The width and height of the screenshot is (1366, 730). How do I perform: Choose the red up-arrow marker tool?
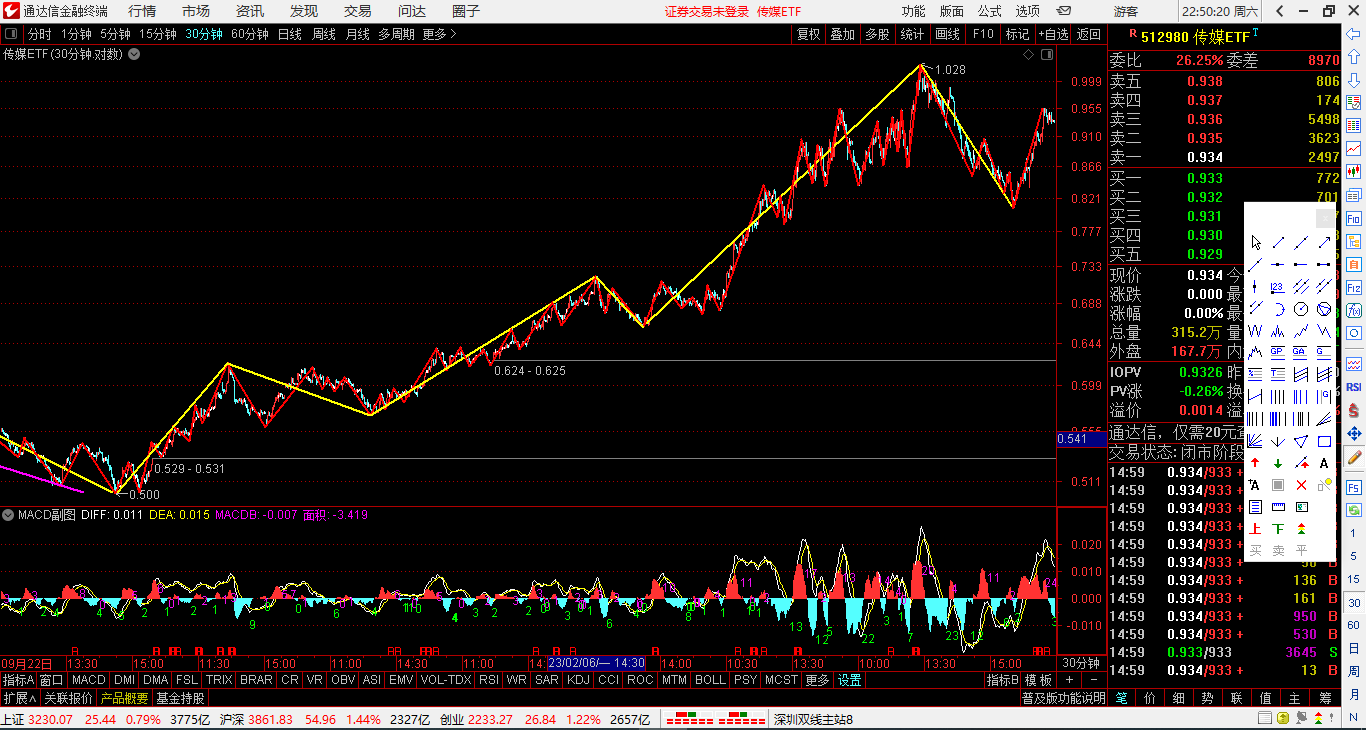(1255, 463)
